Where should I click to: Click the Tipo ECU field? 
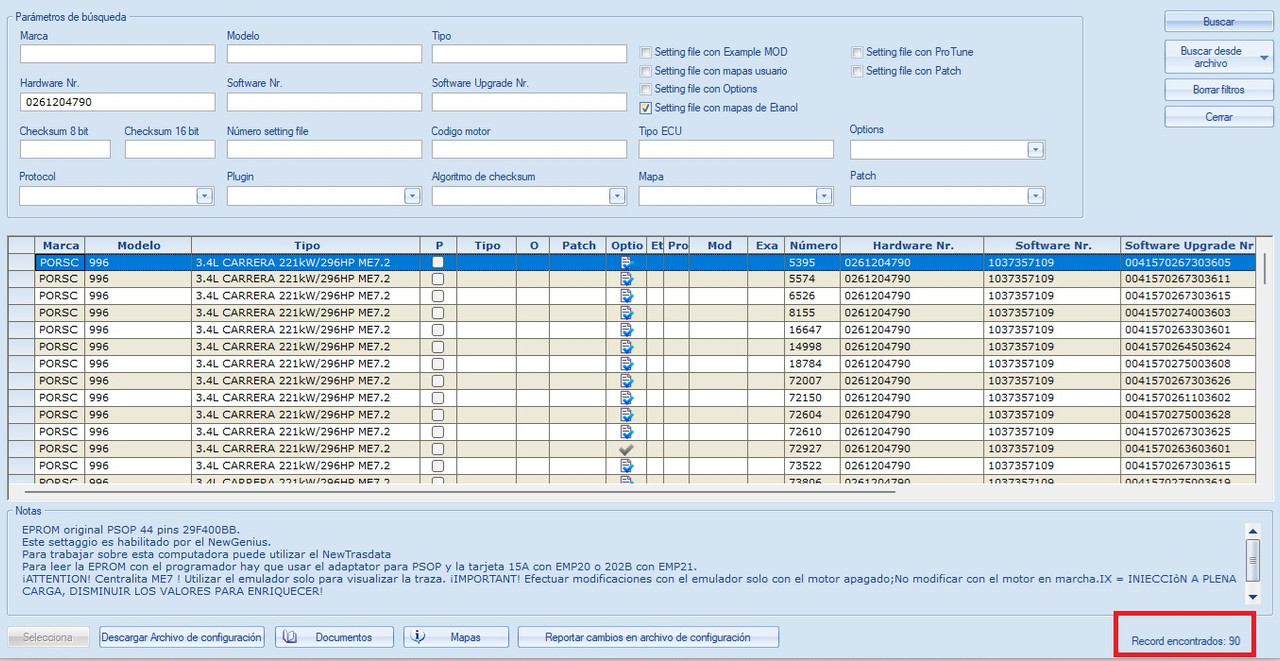click(x=736, y=149)
